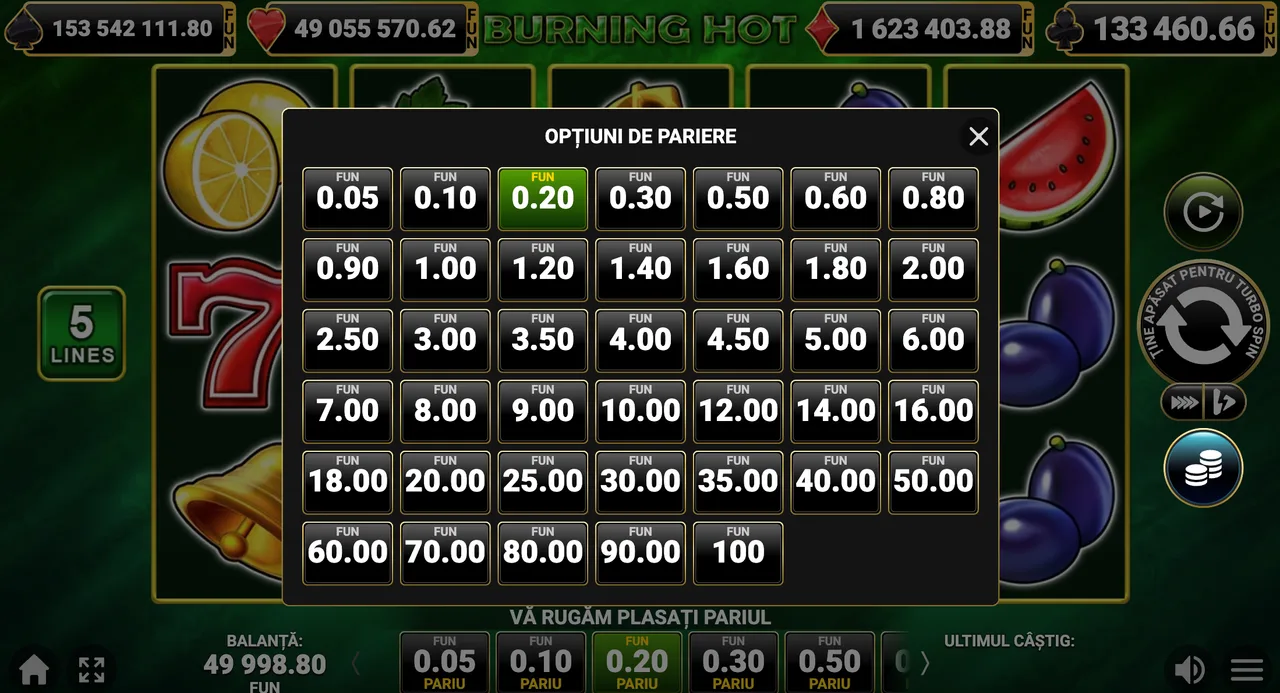This screenshot has height=693, width=1280.
Task: Spin the reels with the big arrows button
Action: click(x=1203, y=323)
